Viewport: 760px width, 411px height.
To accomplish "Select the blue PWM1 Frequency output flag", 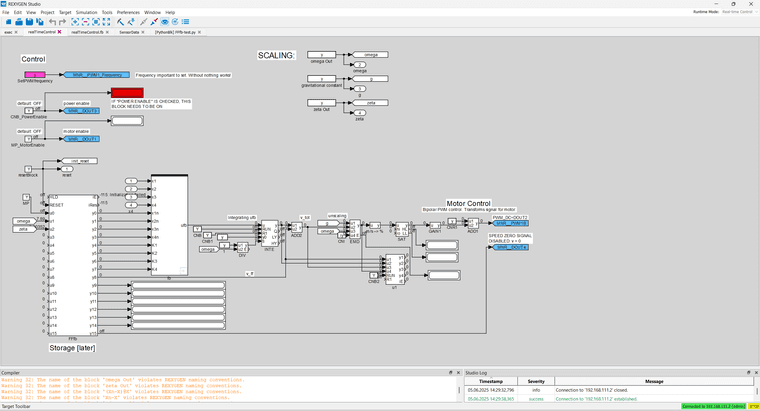I will point(97,75).
